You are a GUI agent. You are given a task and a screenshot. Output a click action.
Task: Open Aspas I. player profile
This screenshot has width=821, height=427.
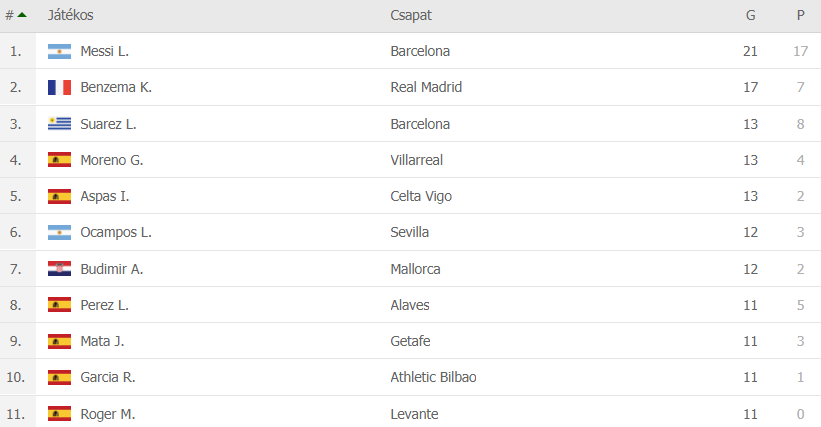[104, 196]
